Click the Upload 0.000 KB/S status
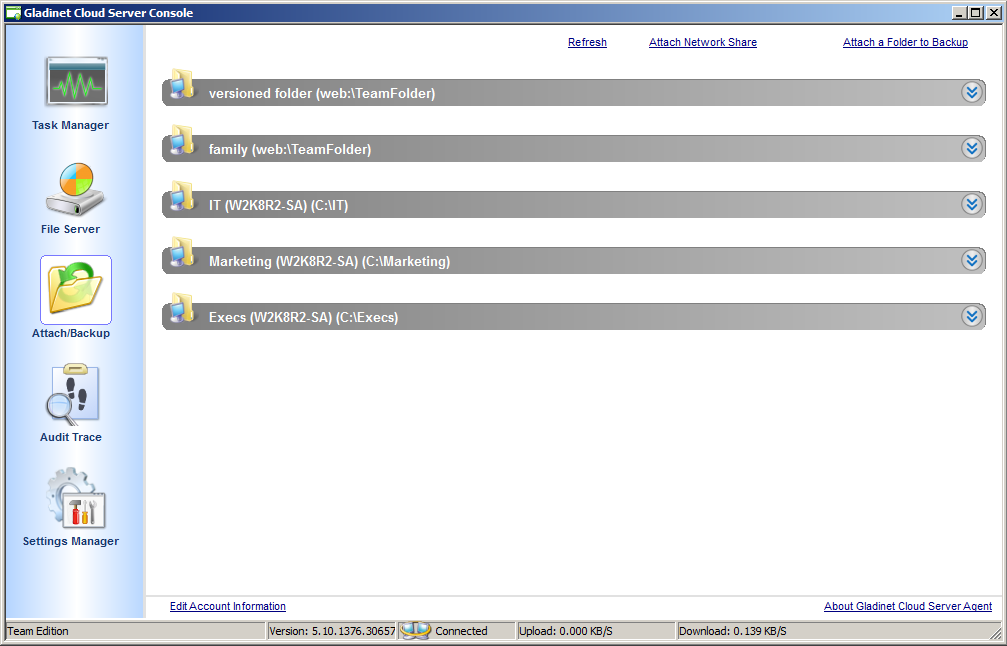The height and width of the screenshot is (646, 1007). [x=566, y=631]
